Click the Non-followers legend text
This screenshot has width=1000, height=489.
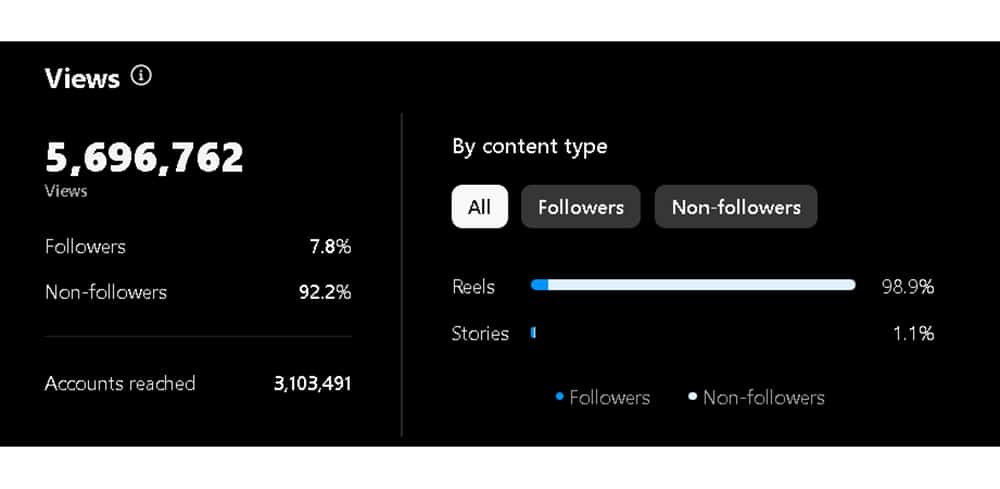[763, 398]
